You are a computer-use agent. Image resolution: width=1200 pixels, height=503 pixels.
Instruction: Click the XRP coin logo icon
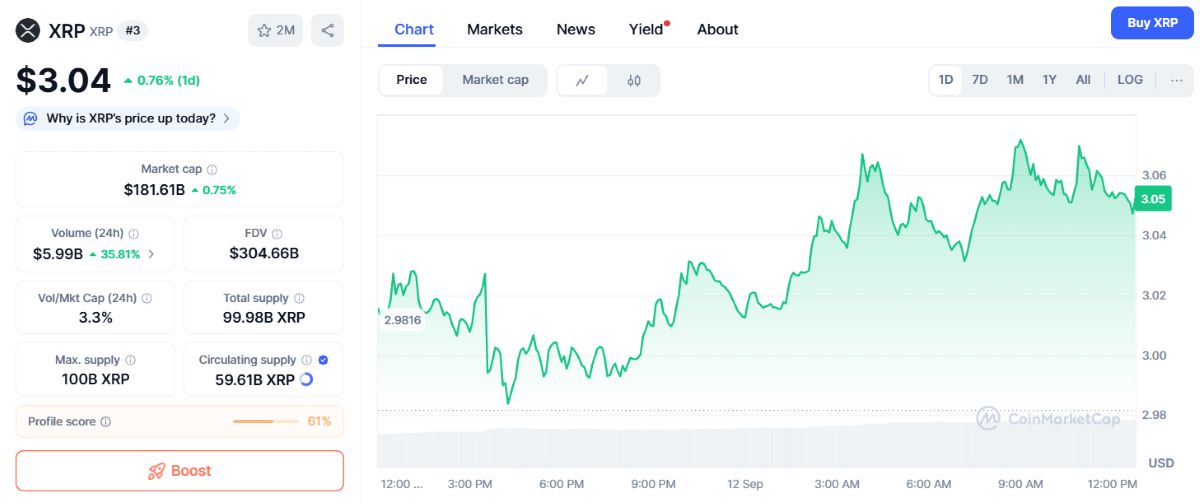point(27,30)
